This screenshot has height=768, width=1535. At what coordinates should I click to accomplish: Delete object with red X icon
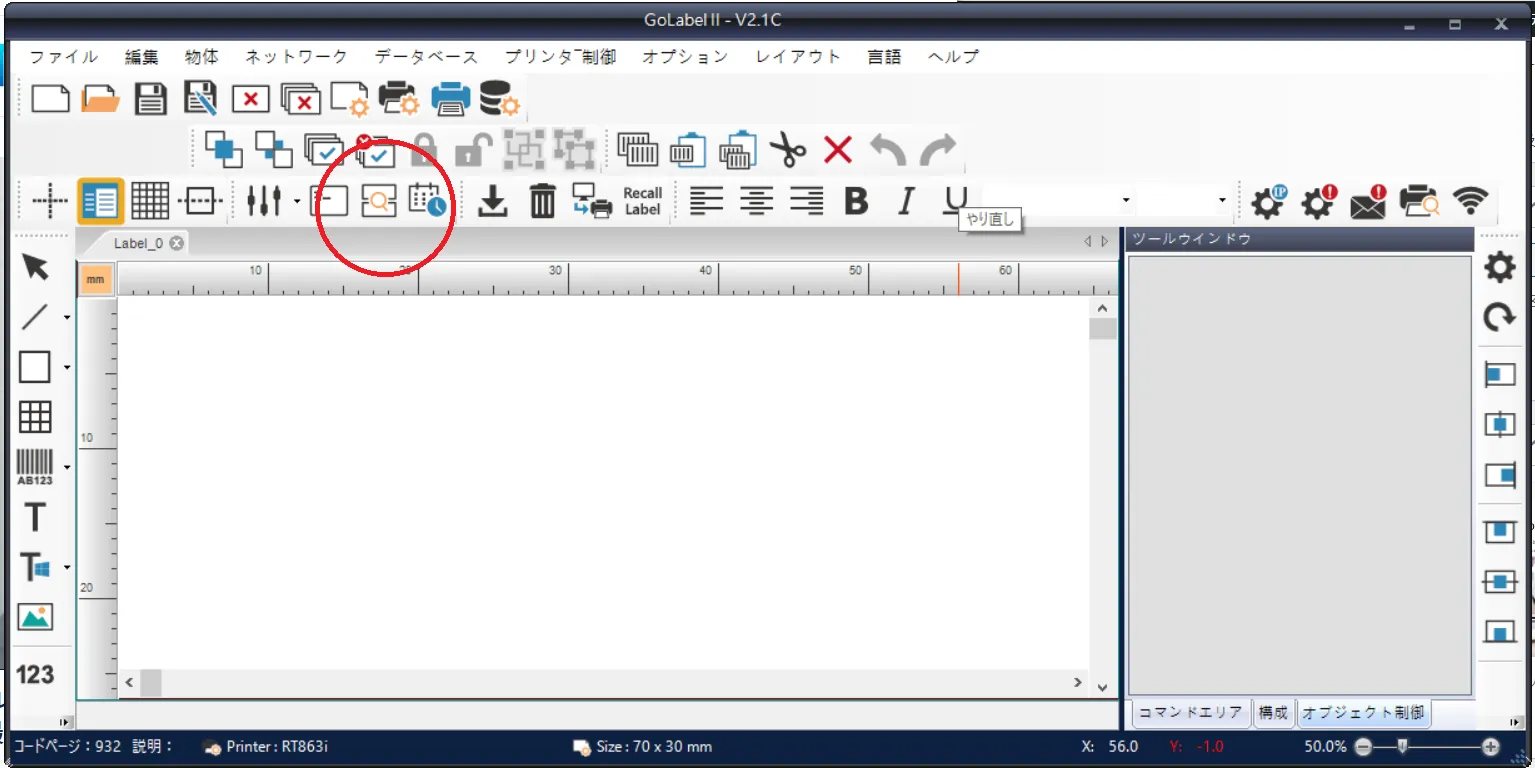(838, 151)
